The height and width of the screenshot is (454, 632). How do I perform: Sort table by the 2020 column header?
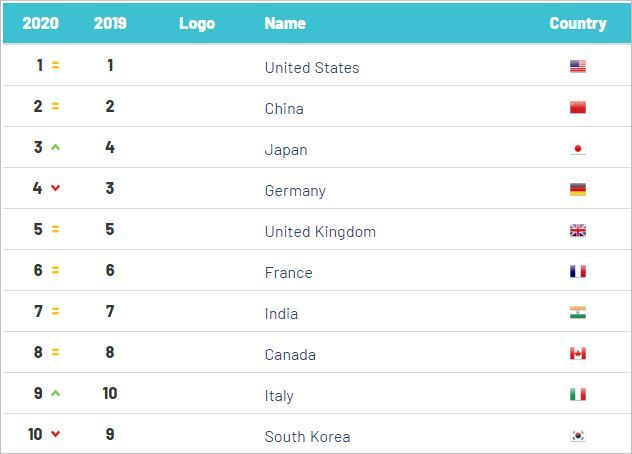point(41,23)
